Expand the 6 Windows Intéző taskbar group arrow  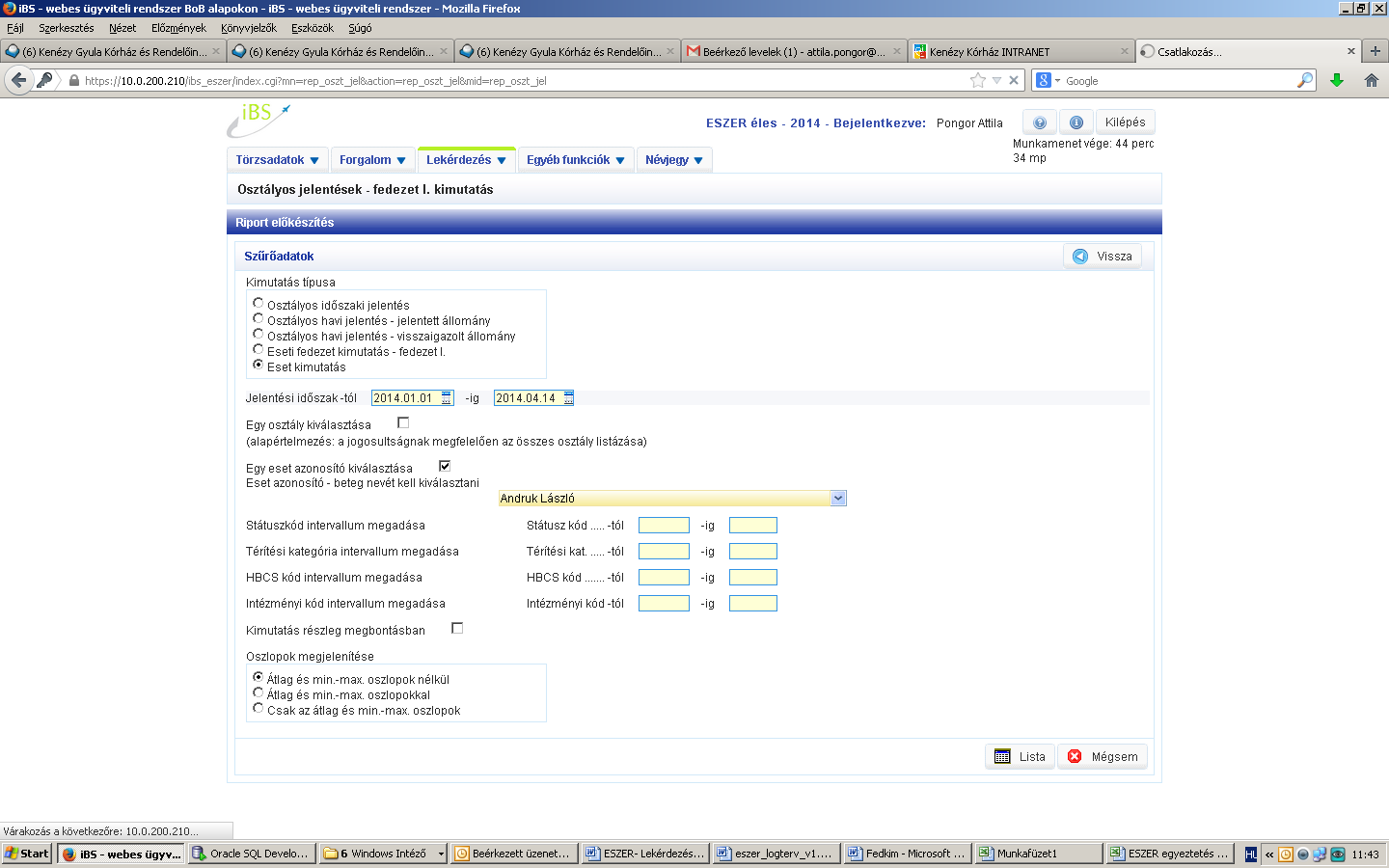(x=441, y=854)
